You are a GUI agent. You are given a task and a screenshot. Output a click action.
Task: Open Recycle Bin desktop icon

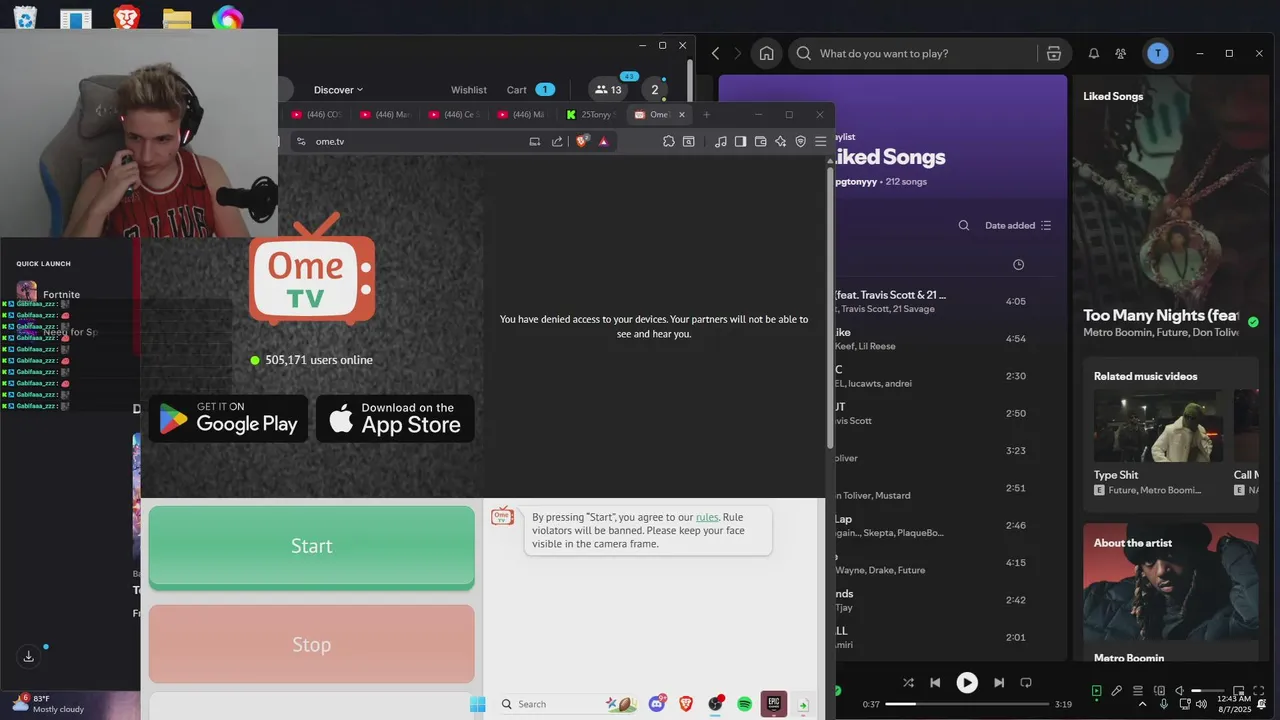(x=25, y=16)
